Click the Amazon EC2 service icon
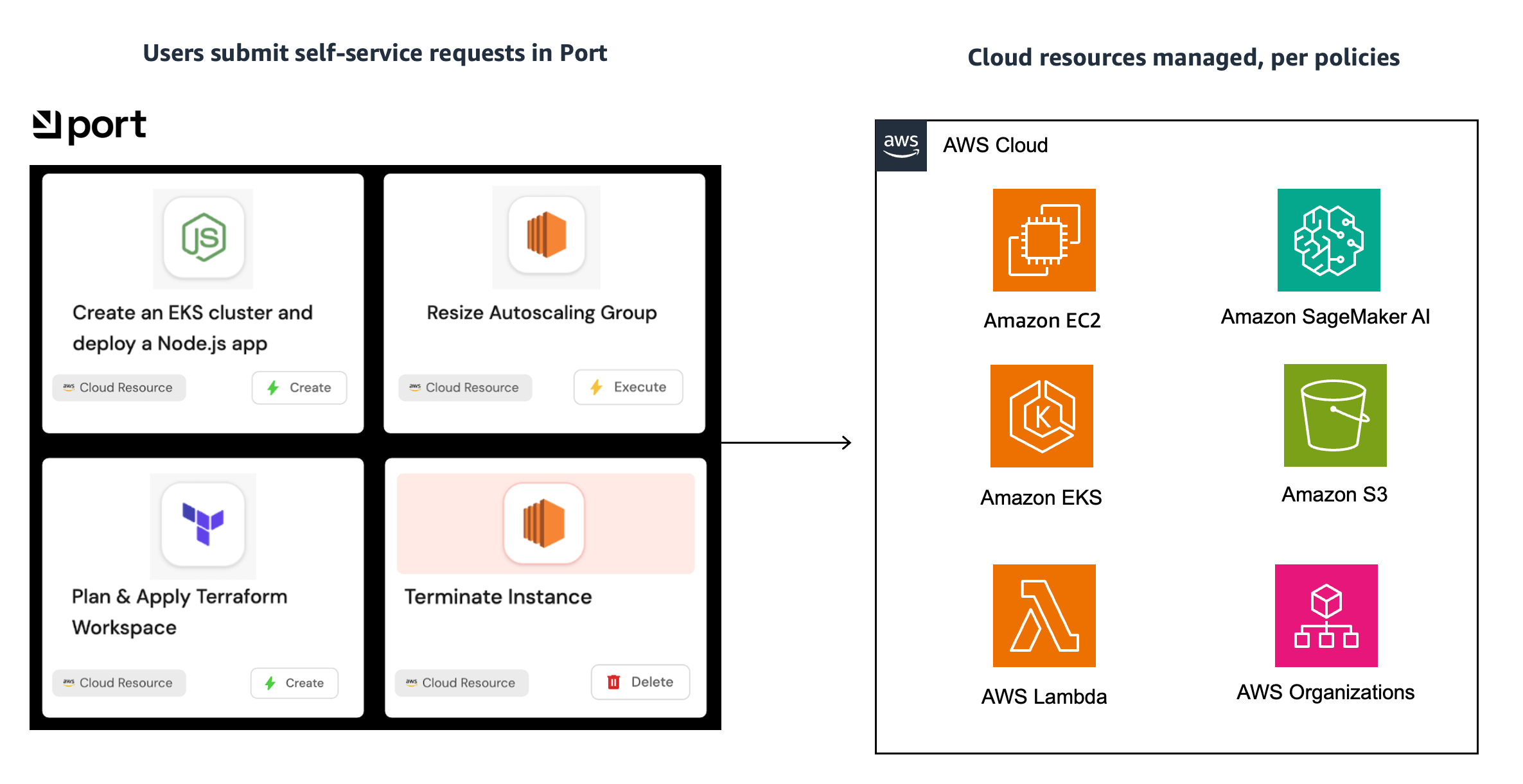1523x784 pixels. [1044, 240]
